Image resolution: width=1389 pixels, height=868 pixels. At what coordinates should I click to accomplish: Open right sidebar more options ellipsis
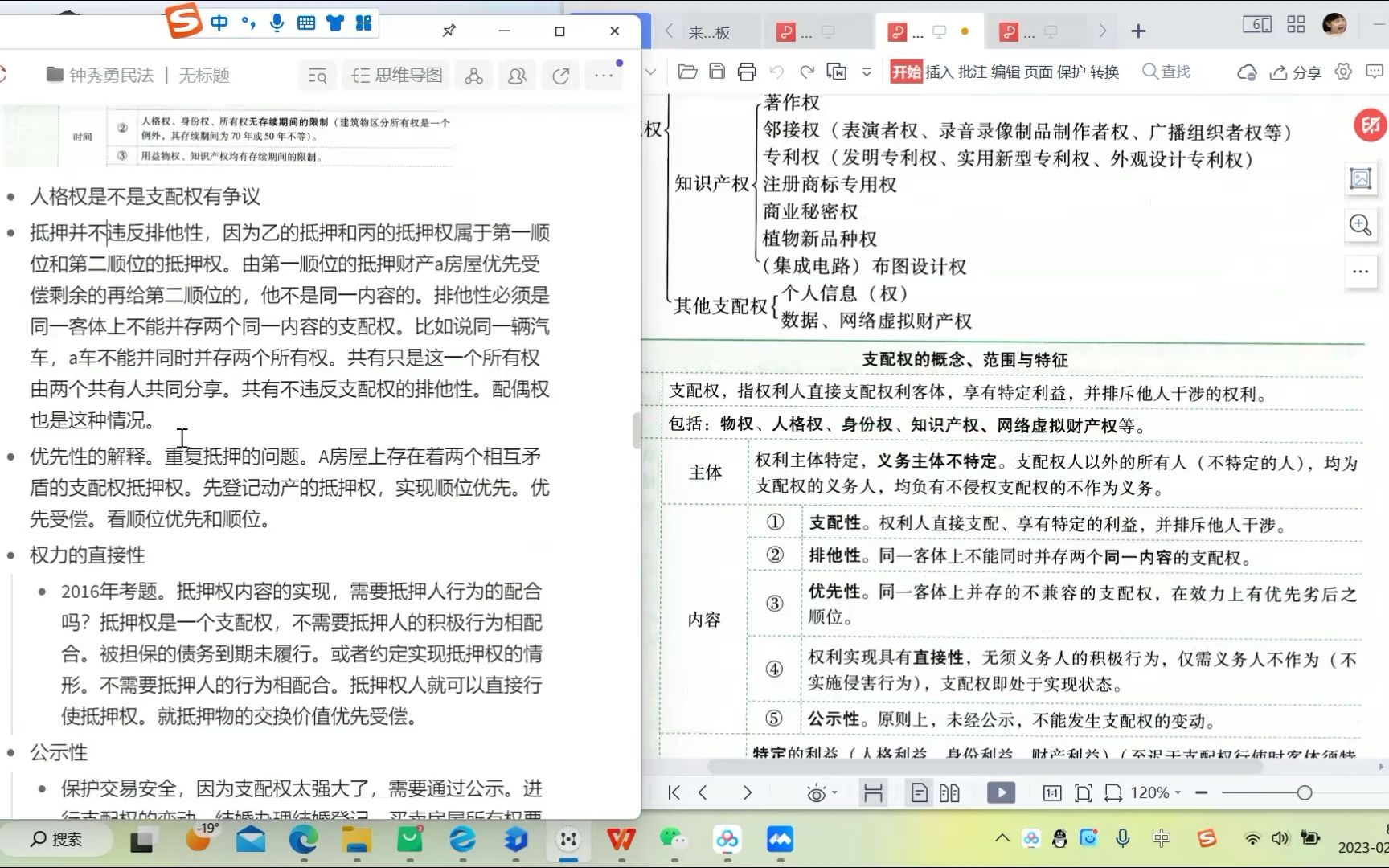(1361, 271)
